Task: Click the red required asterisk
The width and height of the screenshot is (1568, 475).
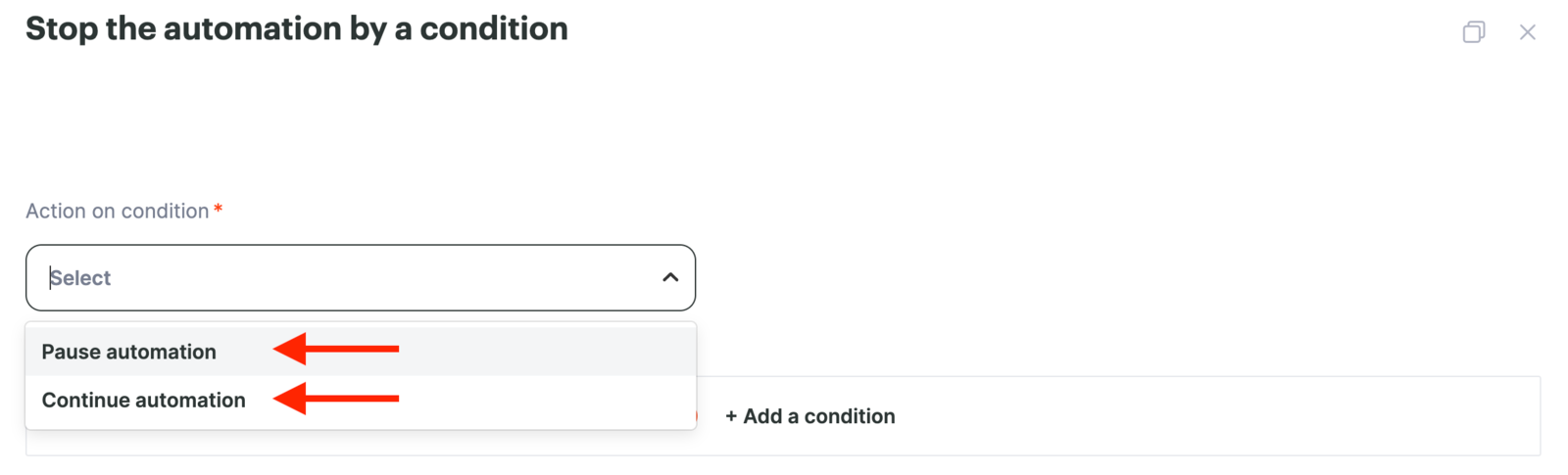Action: [218, 209]
